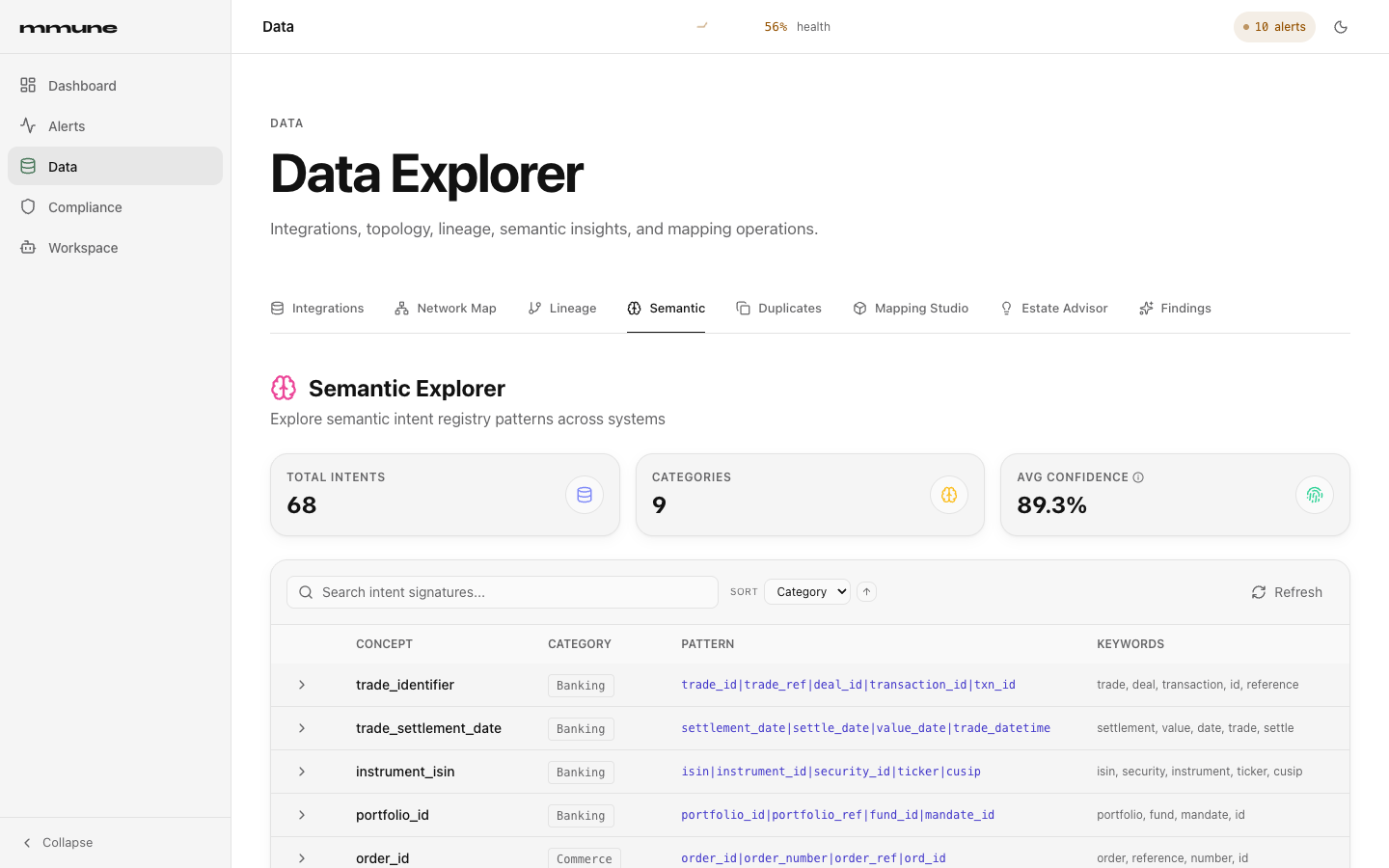Image resolution: width=1389 pixels, height=868 pixels.
Task: Click the Category column header
Action: 580,644
